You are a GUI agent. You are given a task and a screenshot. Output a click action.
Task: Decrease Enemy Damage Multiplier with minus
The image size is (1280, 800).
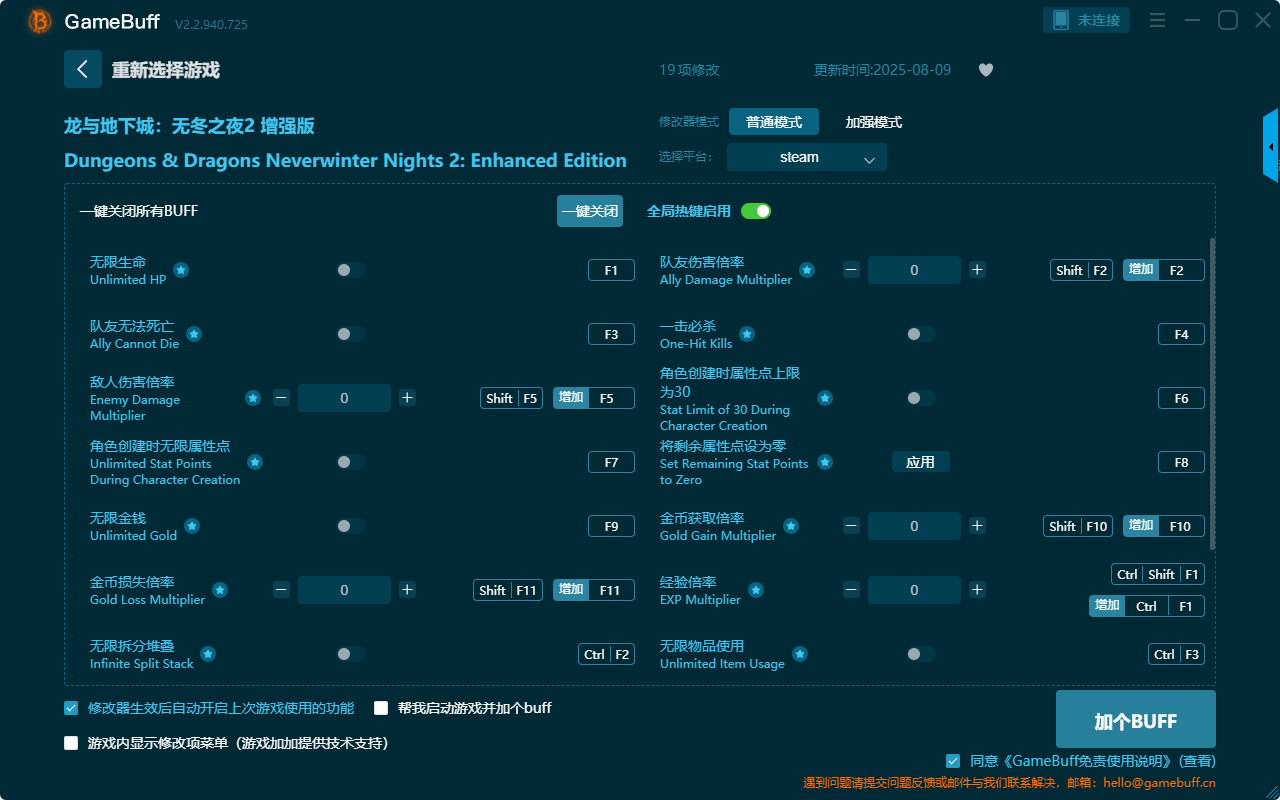[281, 398]
